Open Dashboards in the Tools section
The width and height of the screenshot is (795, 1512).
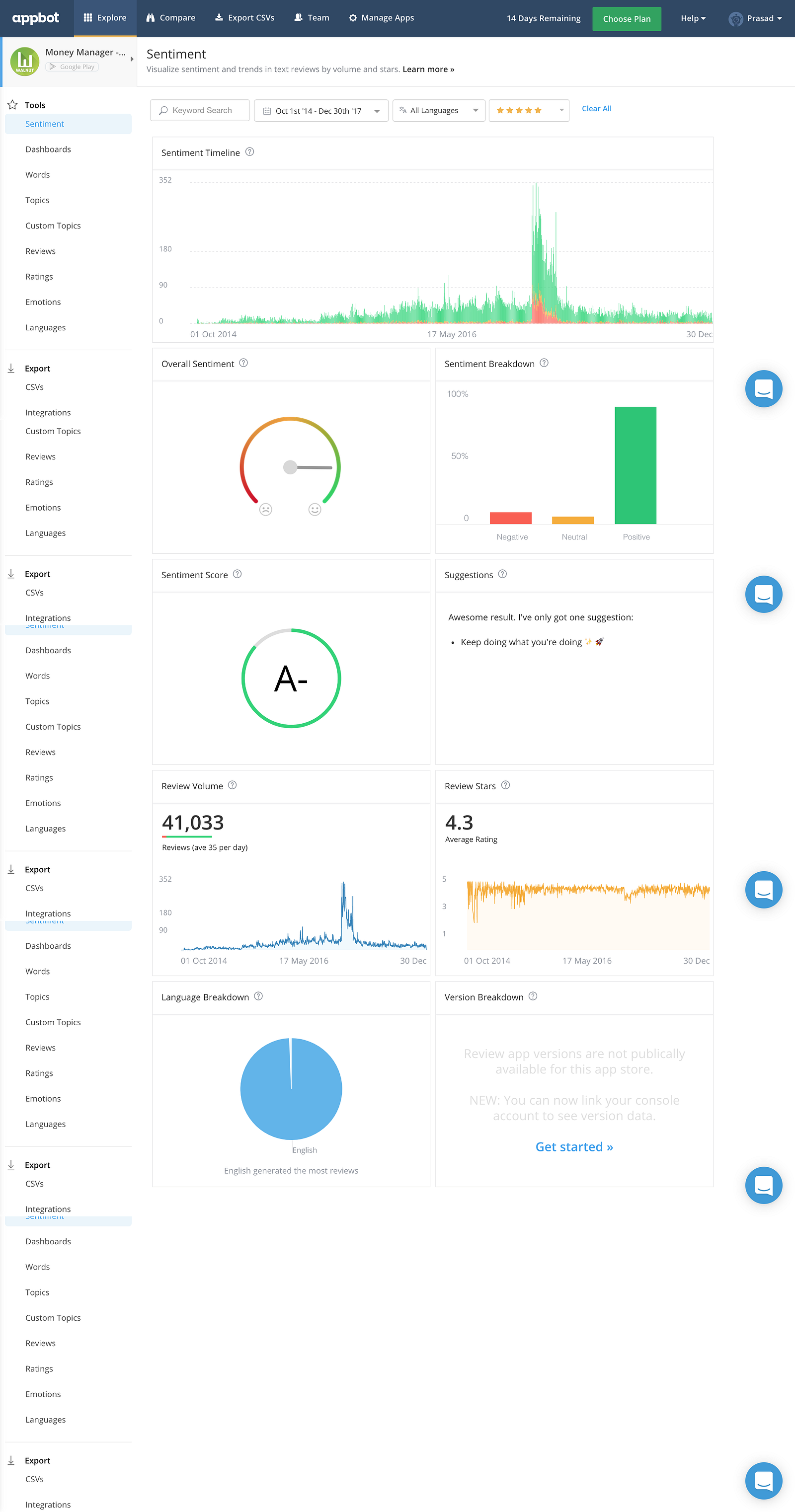coord(48,150)
